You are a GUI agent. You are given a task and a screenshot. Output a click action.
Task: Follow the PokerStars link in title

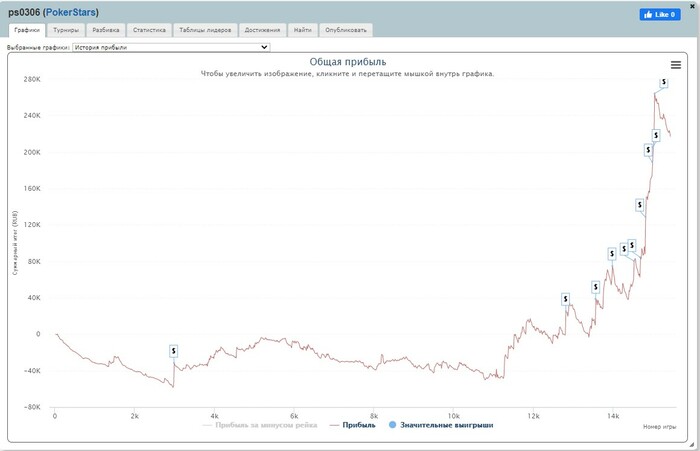point(71,13)
